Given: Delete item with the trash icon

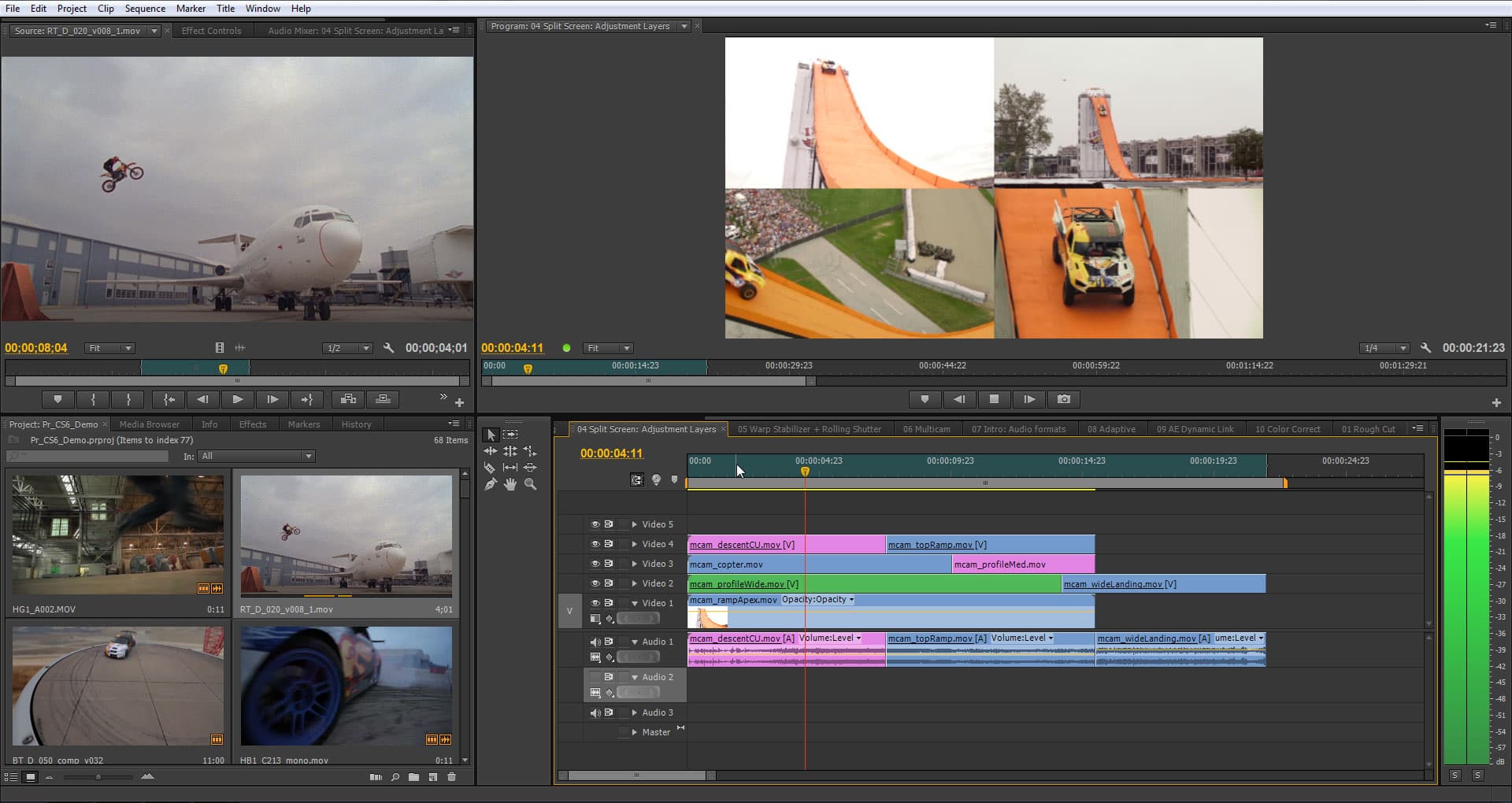Looking at the screenshot, I should (452, 777).
